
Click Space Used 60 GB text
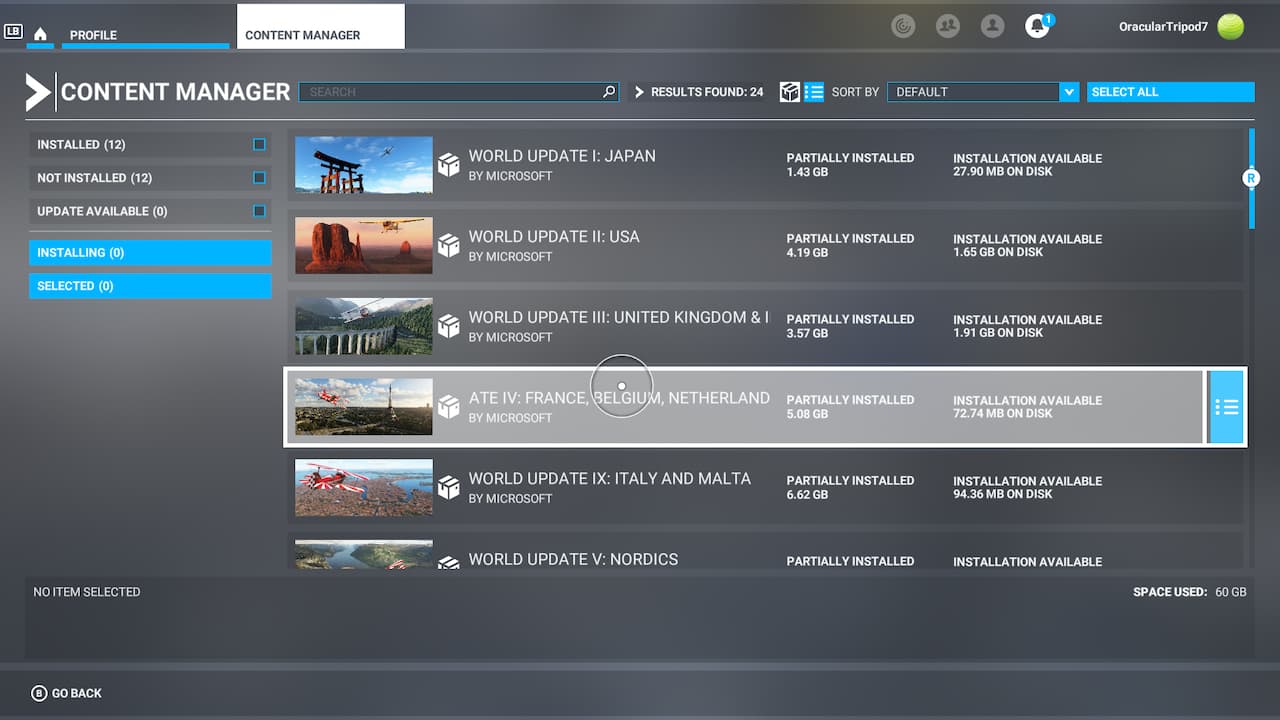tap(1190, 592)
